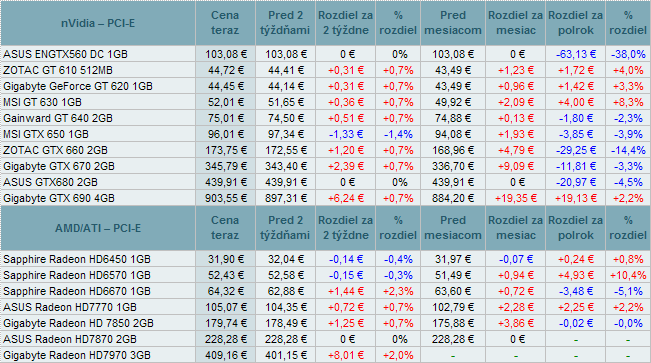This screenshot has width=651, height=363.
Task: Click ZOTAC GTX 660 2GB current price 173,75 €
Action: coord(225,150)
